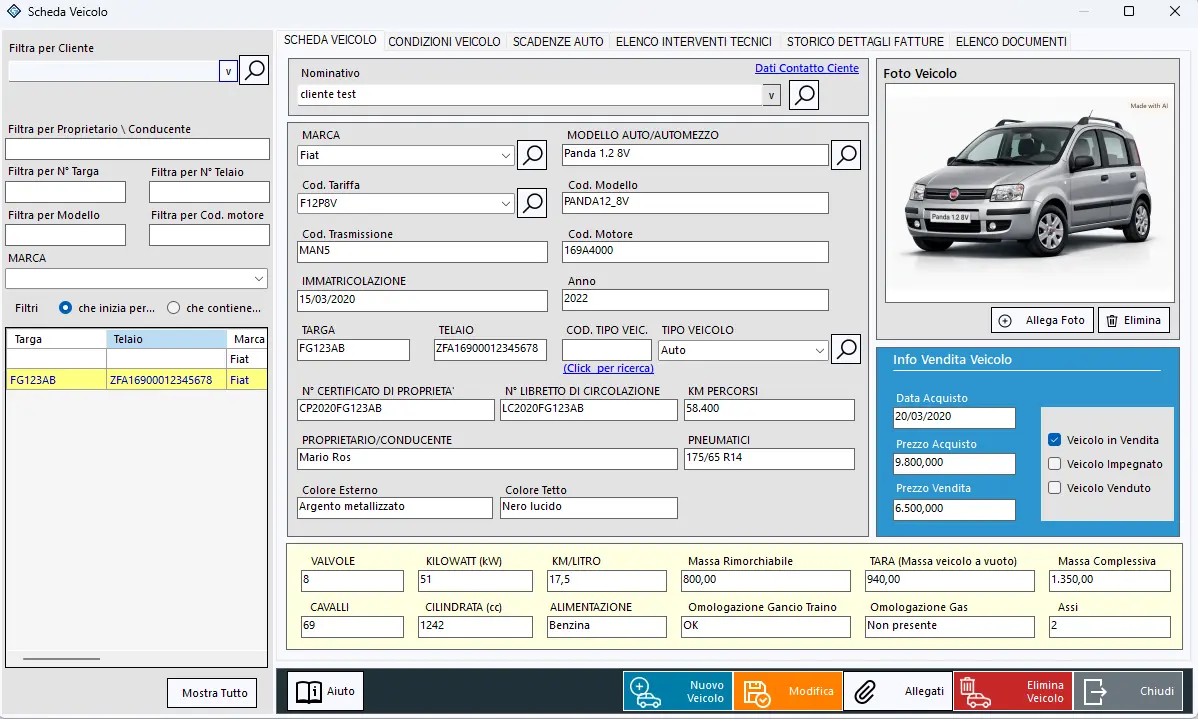Image resolution: width=1198 pixels, height=719 pixels.
Task: Expand Cod. Tariffa F12P8V dropdown
Action: [x=505, y=203]
